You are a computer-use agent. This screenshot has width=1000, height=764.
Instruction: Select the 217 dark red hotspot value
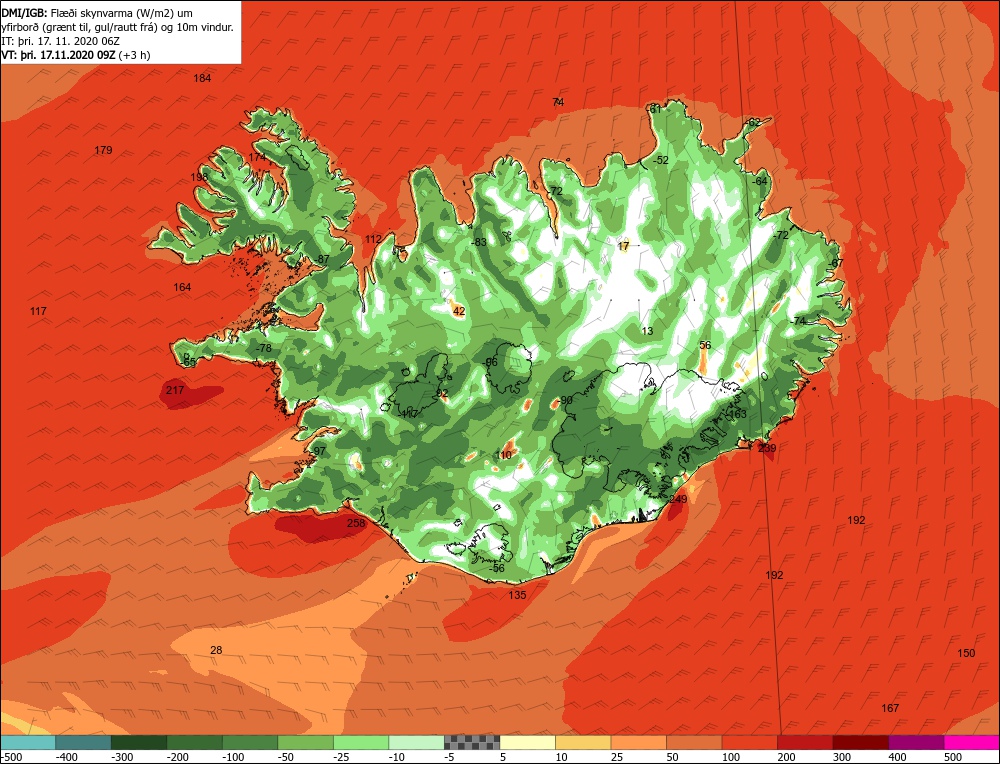click(x=175, y=390)
